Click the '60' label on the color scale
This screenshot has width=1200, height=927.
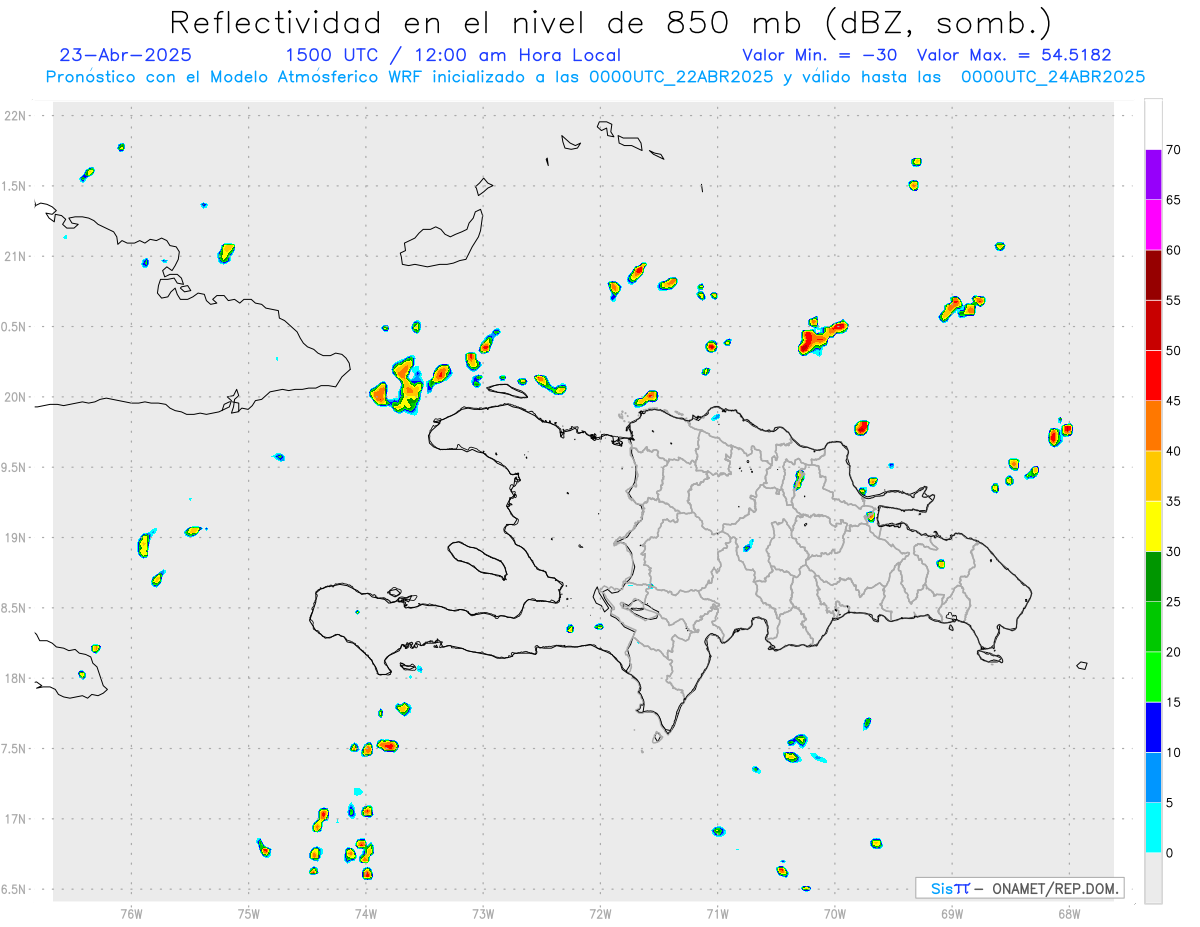(1173, 250)
